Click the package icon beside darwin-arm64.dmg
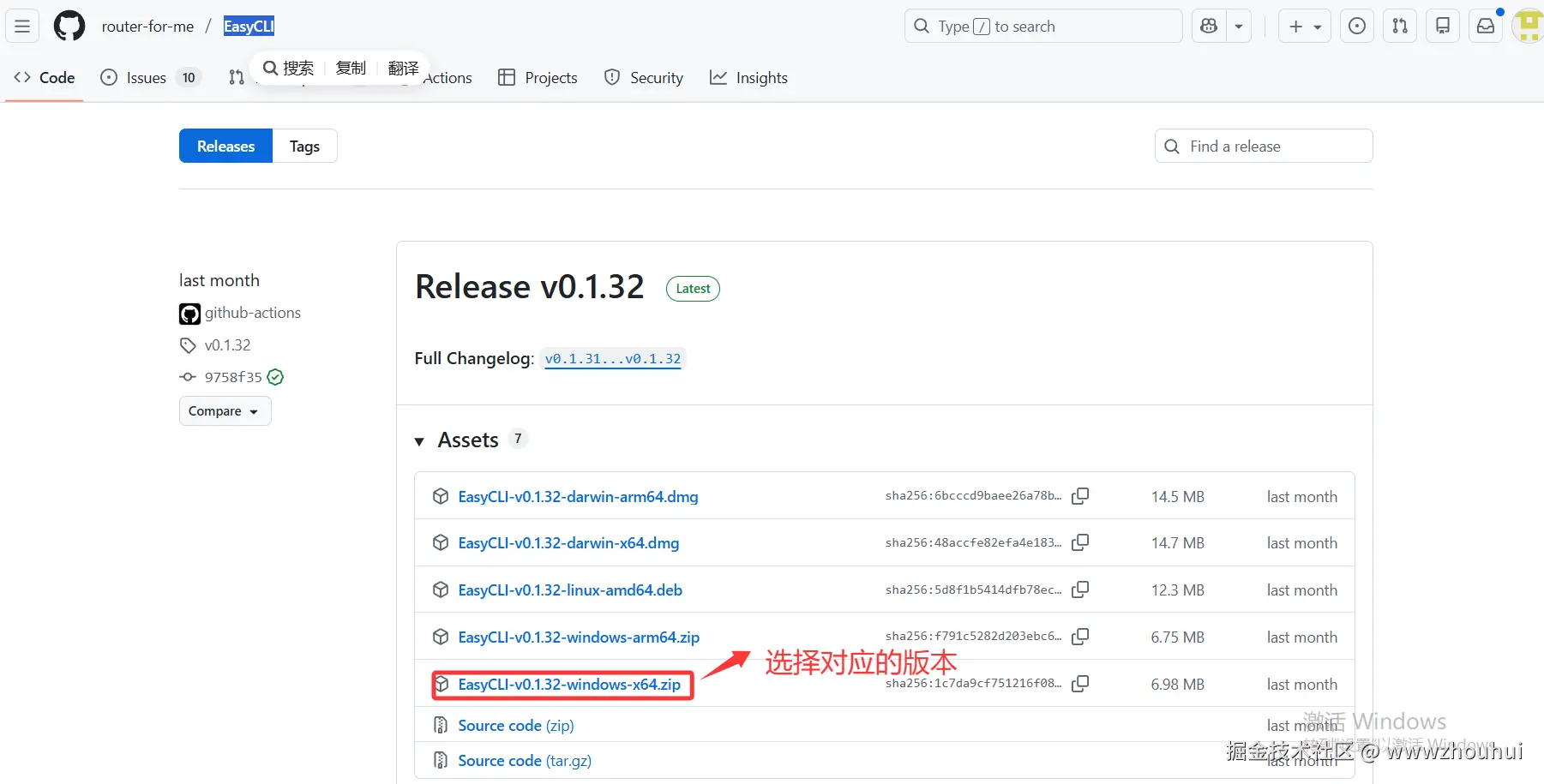Image resolution: width=1544 pixels, height=784 pixels. (x=441, y=496)
